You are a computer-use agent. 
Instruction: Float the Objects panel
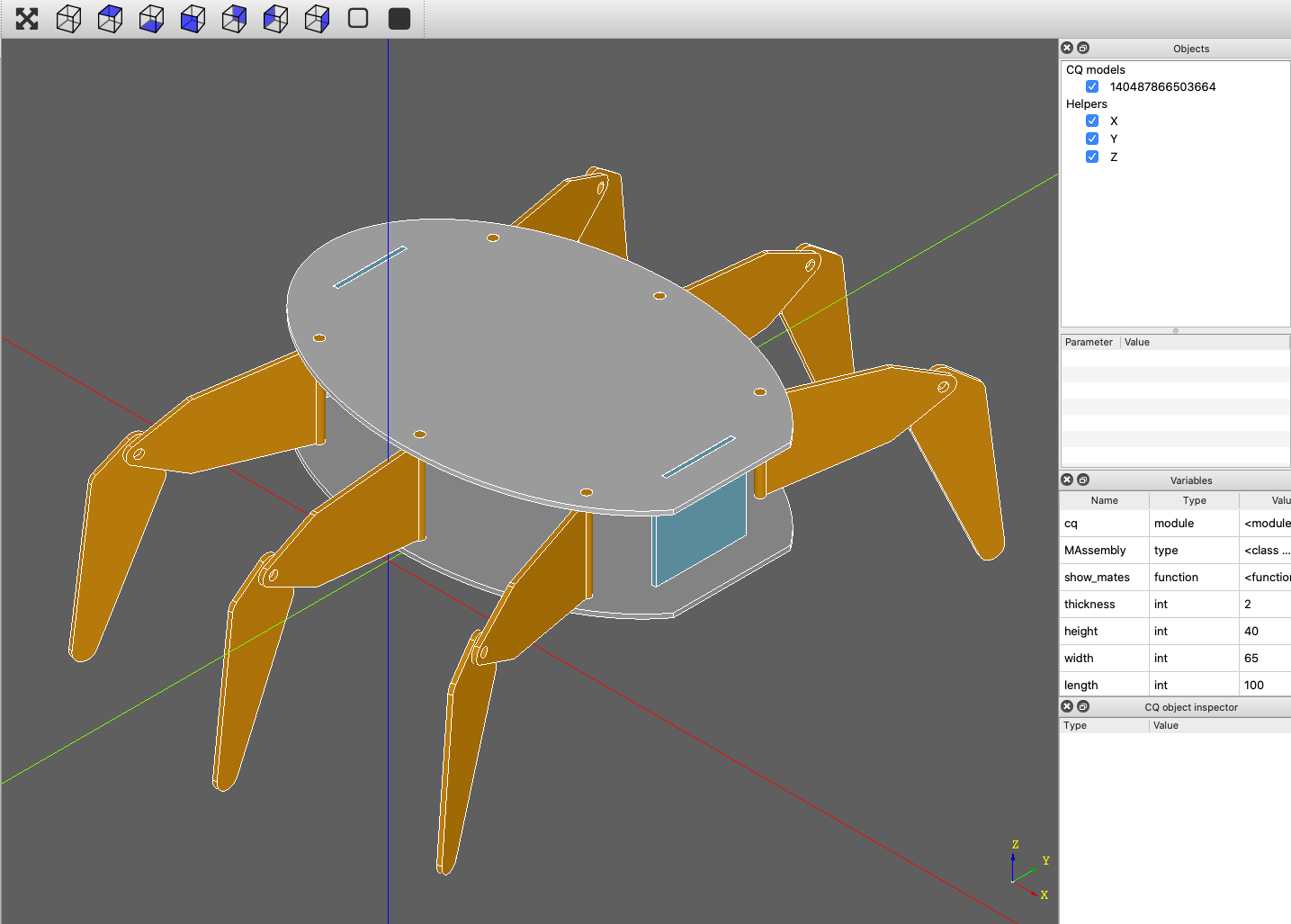pyautogui.click(x=1083, y=48)
